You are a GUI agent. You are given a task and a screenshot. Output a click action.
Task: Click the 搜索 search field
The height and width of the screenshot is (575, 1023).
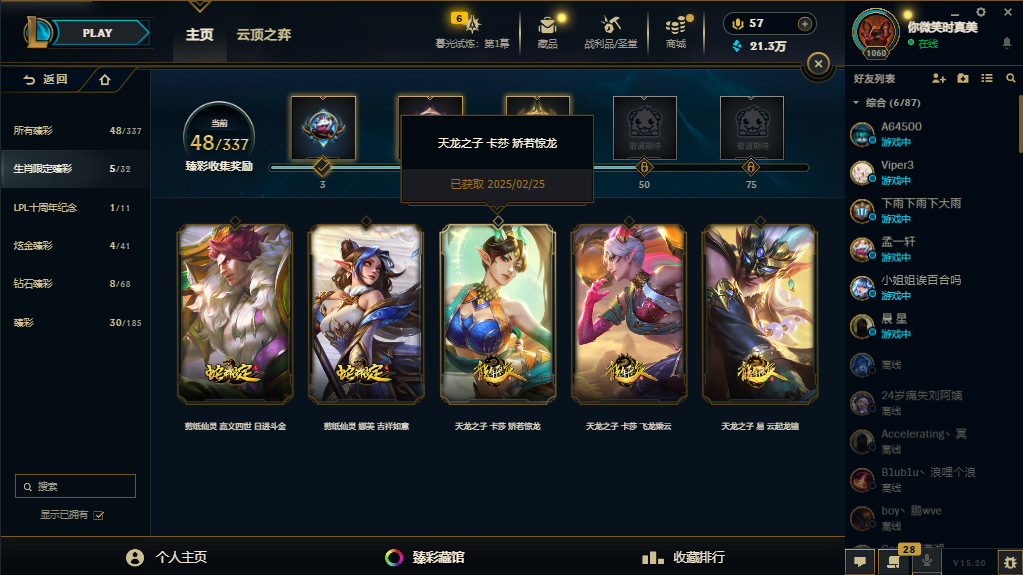pyautogui.click(x=75, y=486)
